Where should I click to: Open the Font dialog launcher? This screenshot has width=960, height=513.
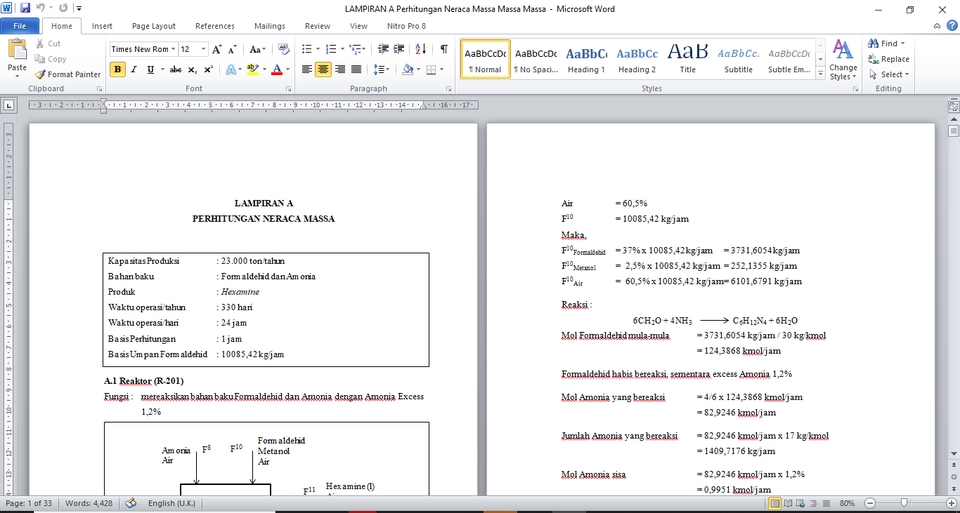click(x=288, y=89)
